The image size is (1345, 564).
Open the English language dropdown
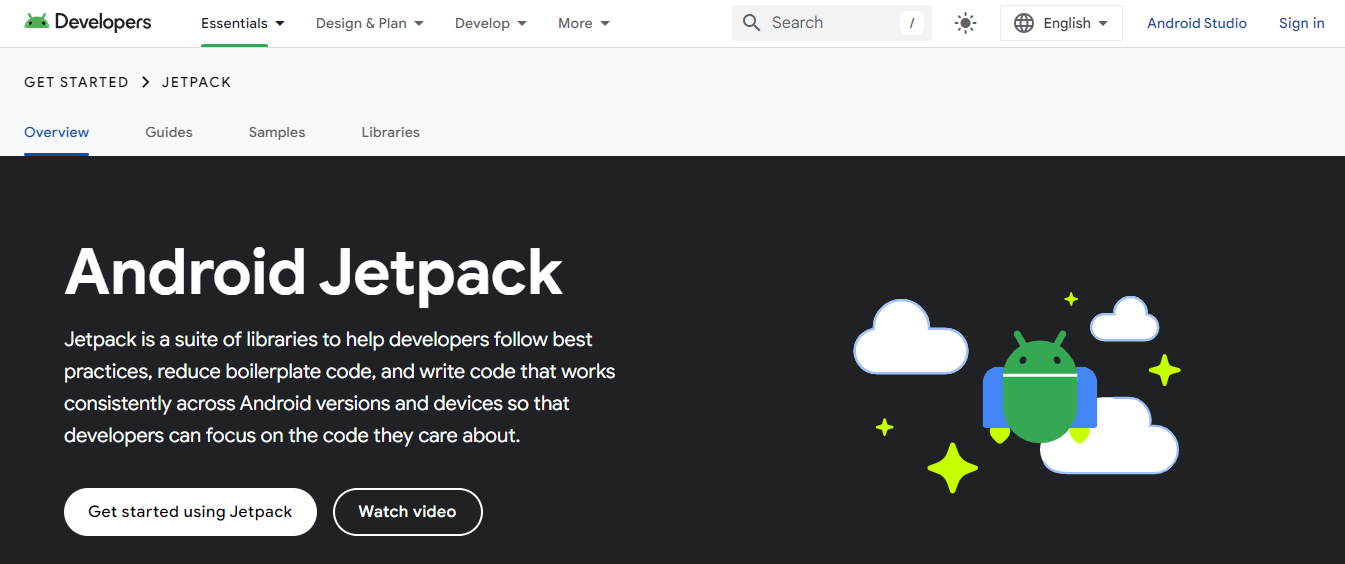pyautogui.click(x=1061, y=23)
